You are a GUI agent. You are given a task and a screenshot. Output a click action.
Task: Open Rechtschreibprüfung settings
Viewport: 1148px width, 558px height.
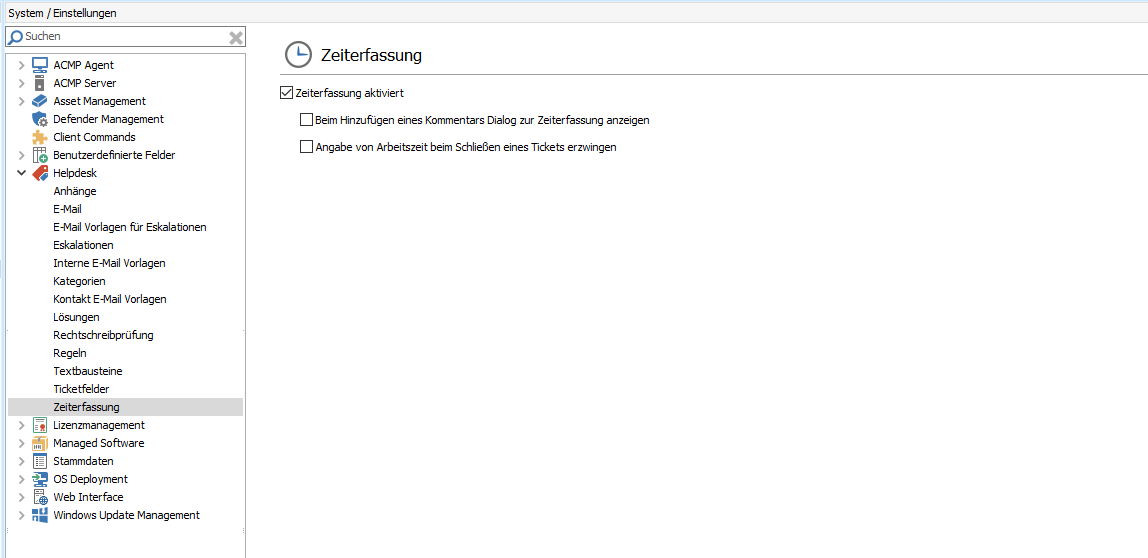click(103, 335)
